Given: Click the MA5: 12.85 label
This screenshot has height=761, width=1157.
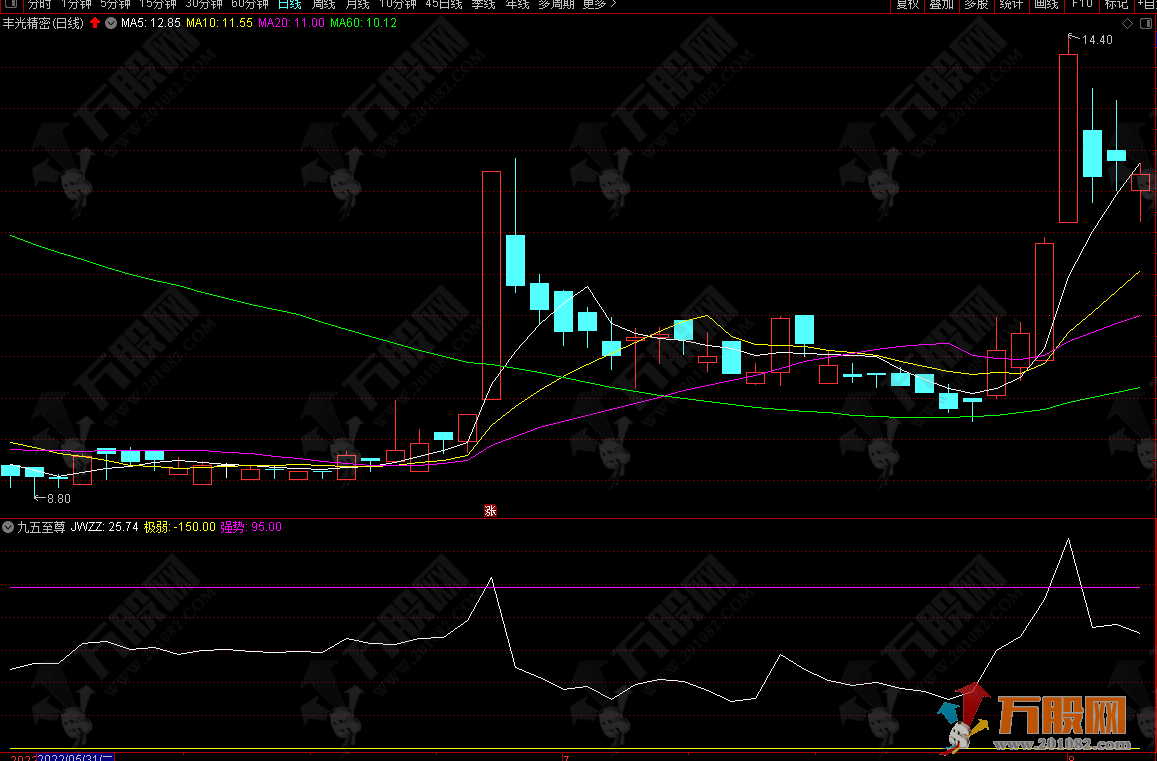Looking at the screenshot, I should [x=151, y=23].
